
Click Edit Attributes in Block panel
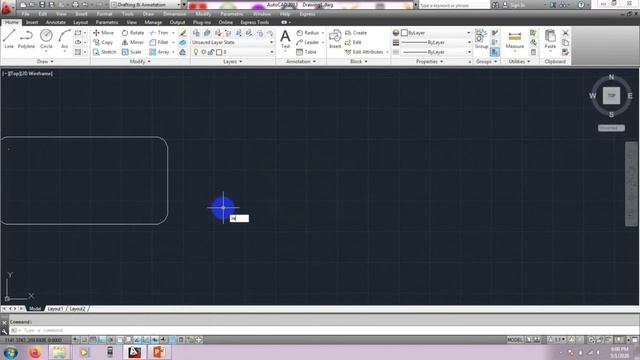(364, 52)
